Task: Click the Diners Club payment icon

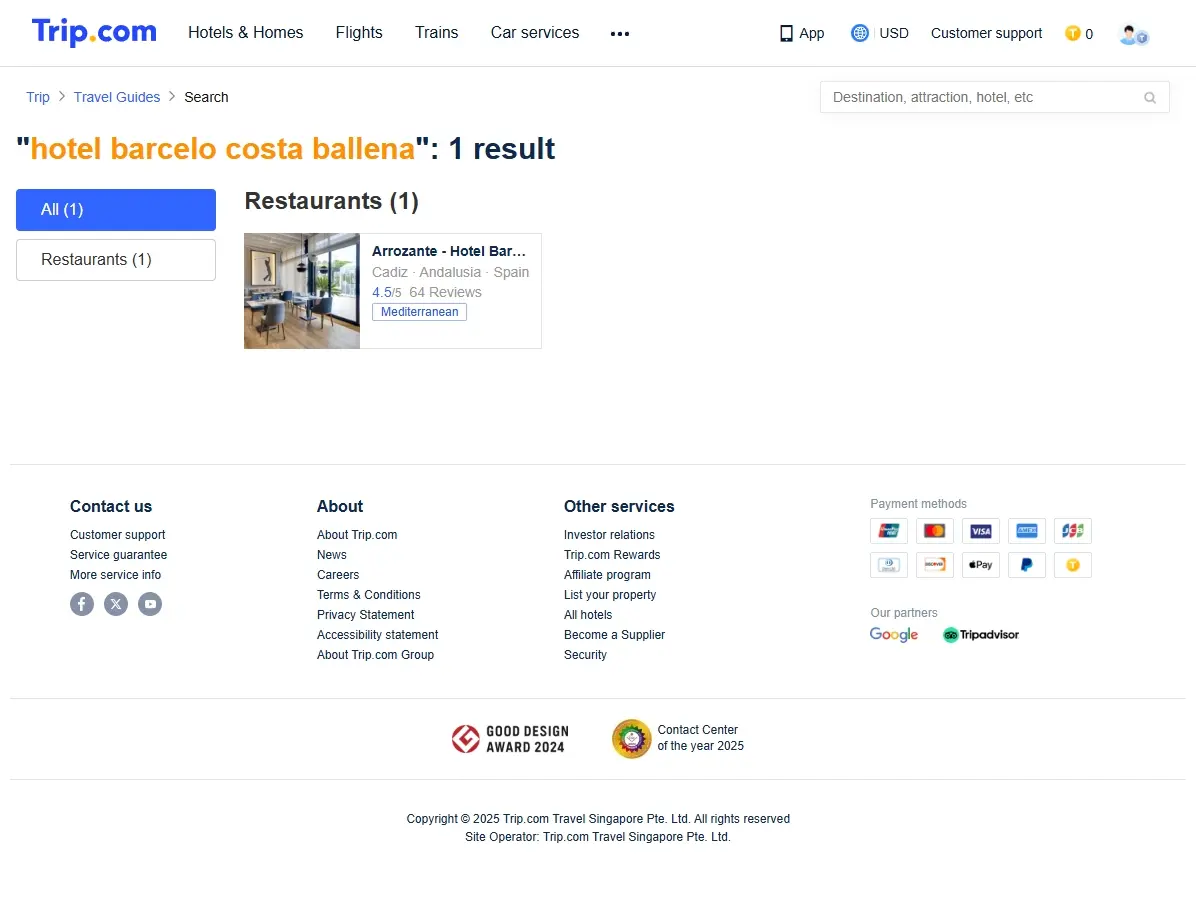Action: click(889, 565)
